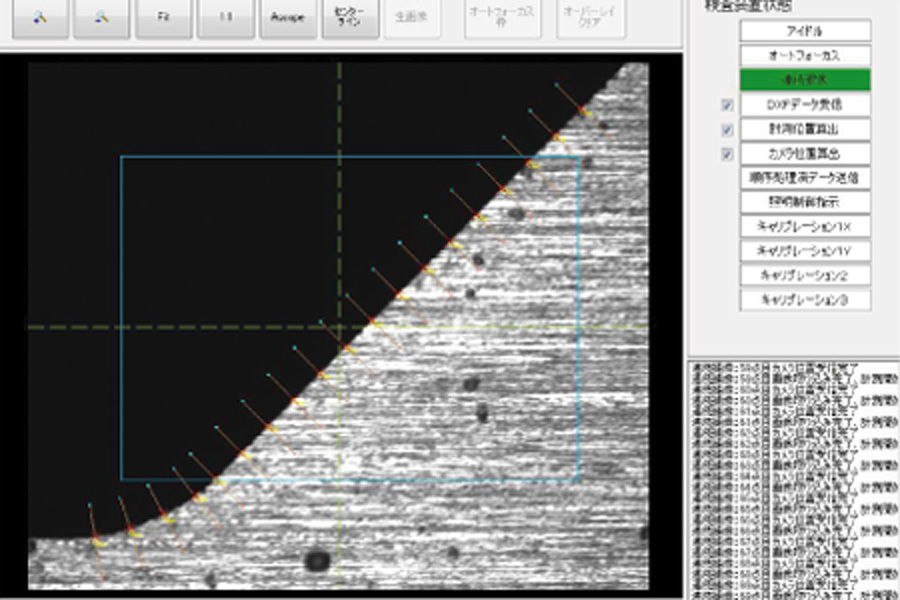The height and width of the screenshot is (600, 900).
Task: Toggle checkbox beside DXFデータ受信
Action: (x=727, y=105)
